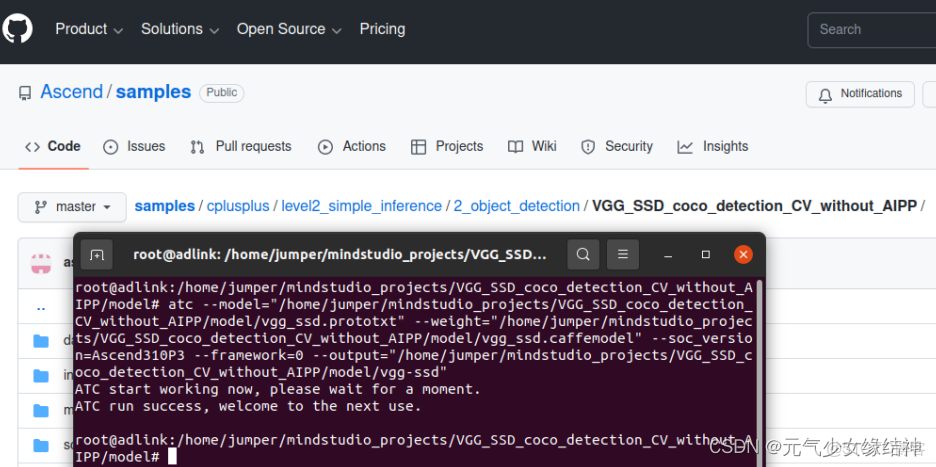Expand the Open Source menu

(x=289, y=29)
